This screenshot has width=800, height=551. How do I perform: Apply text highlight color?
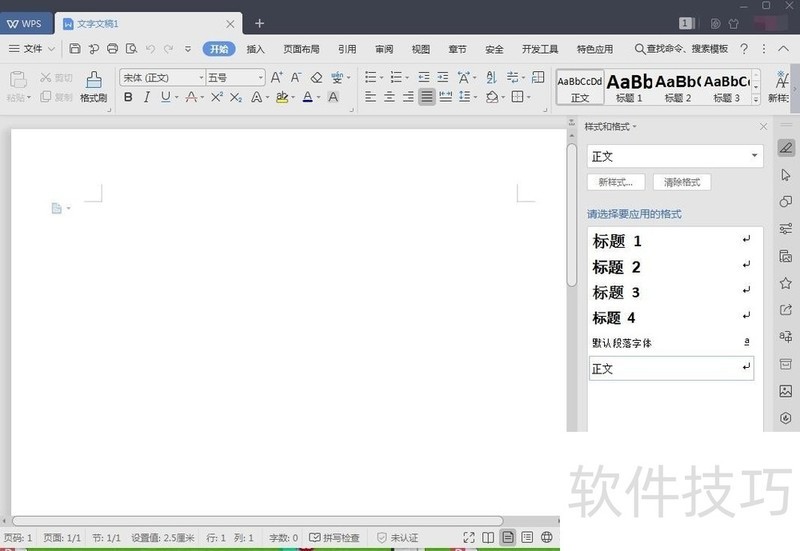pyautogui.click(x=282, y=97)
